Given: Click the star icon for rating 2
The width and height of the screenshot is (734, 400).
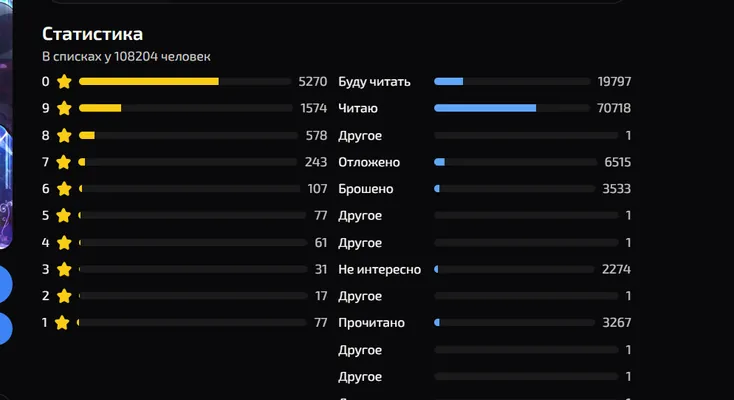Looking at the screenshot, I should (64, 296).
